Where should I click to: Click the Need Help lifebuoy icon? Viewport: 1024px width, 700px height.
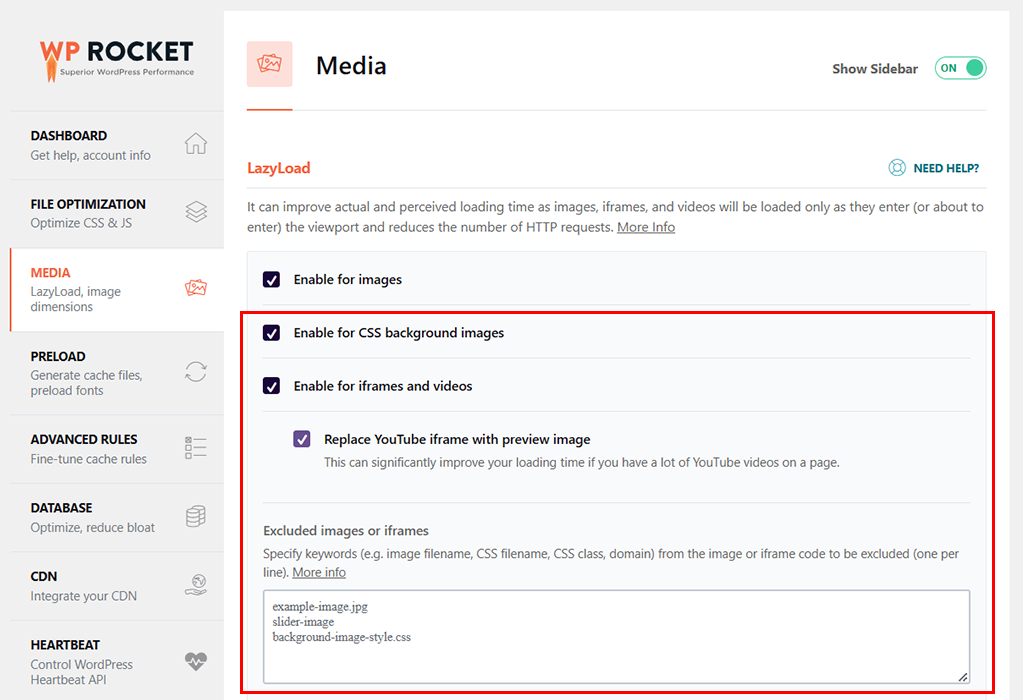click(x=897, y=168)
